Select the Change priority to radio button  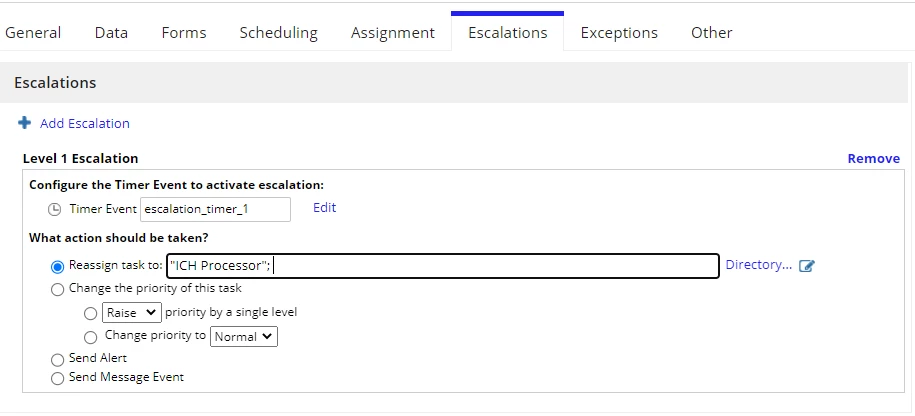click(x=90, y=337)
